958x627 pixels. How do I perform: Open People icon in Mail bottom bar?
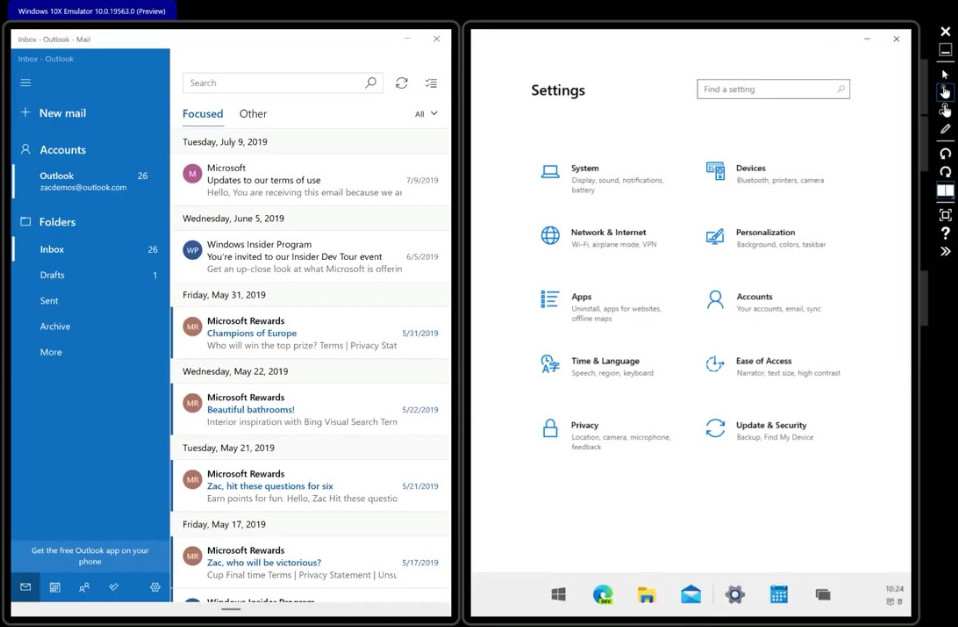[84, 587]
